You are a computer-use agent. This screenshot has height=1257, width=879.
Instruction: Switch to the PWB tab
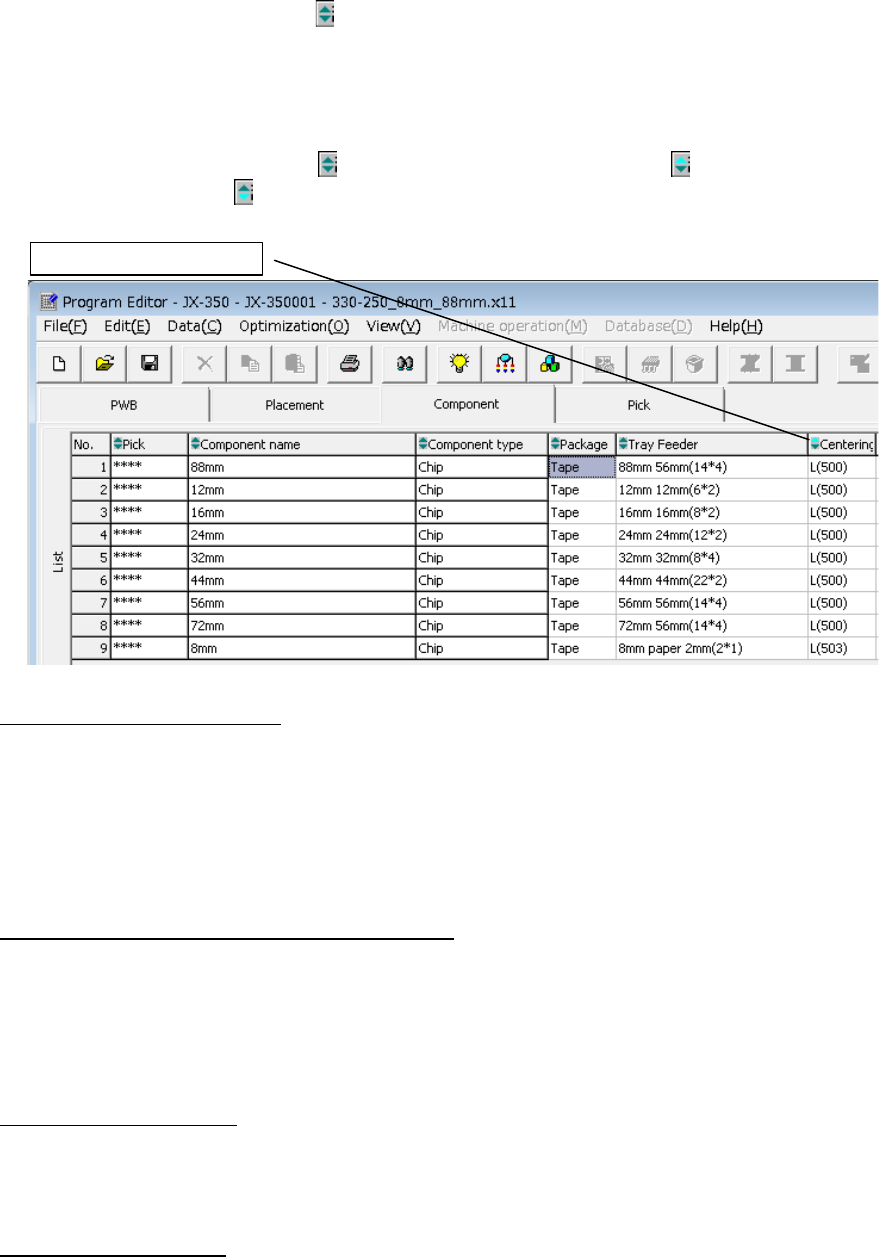tap(123, 405)
